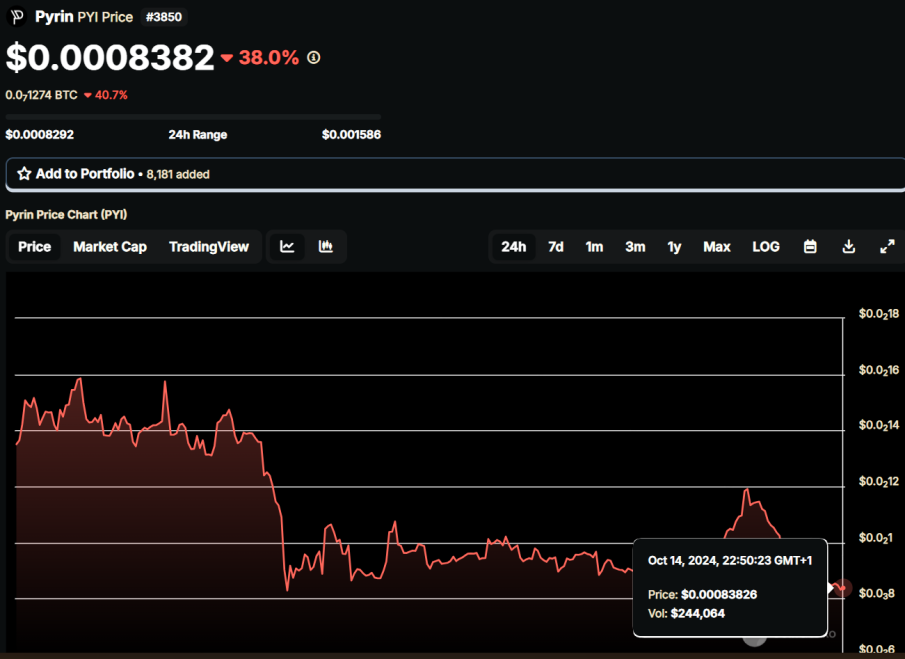Choose the 1m time range
Image resolution: width=905 pixels, height=659 pixels.
[594, 247]
